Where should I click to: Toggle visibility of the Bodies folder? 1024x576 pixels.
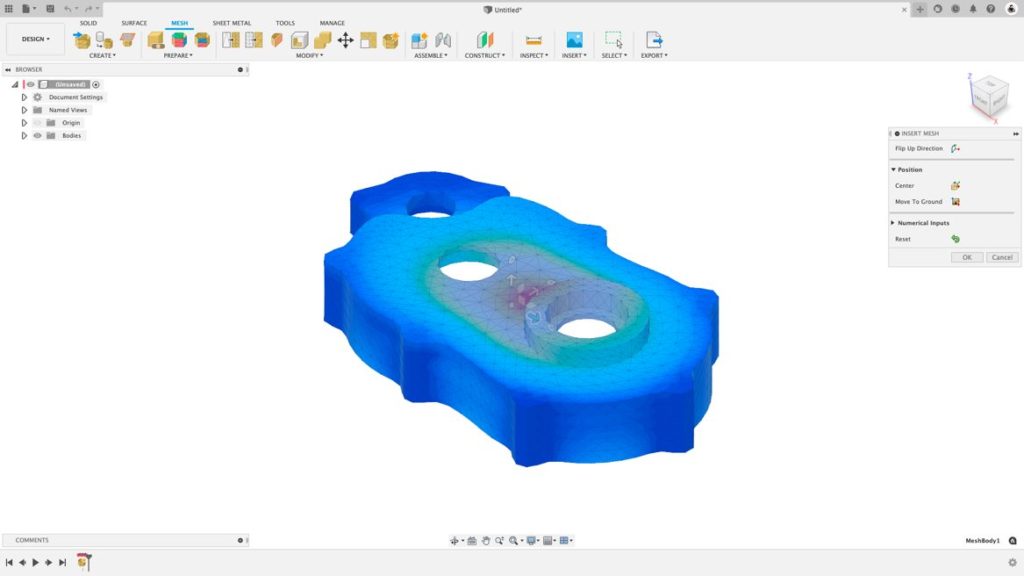click(37, 135)
